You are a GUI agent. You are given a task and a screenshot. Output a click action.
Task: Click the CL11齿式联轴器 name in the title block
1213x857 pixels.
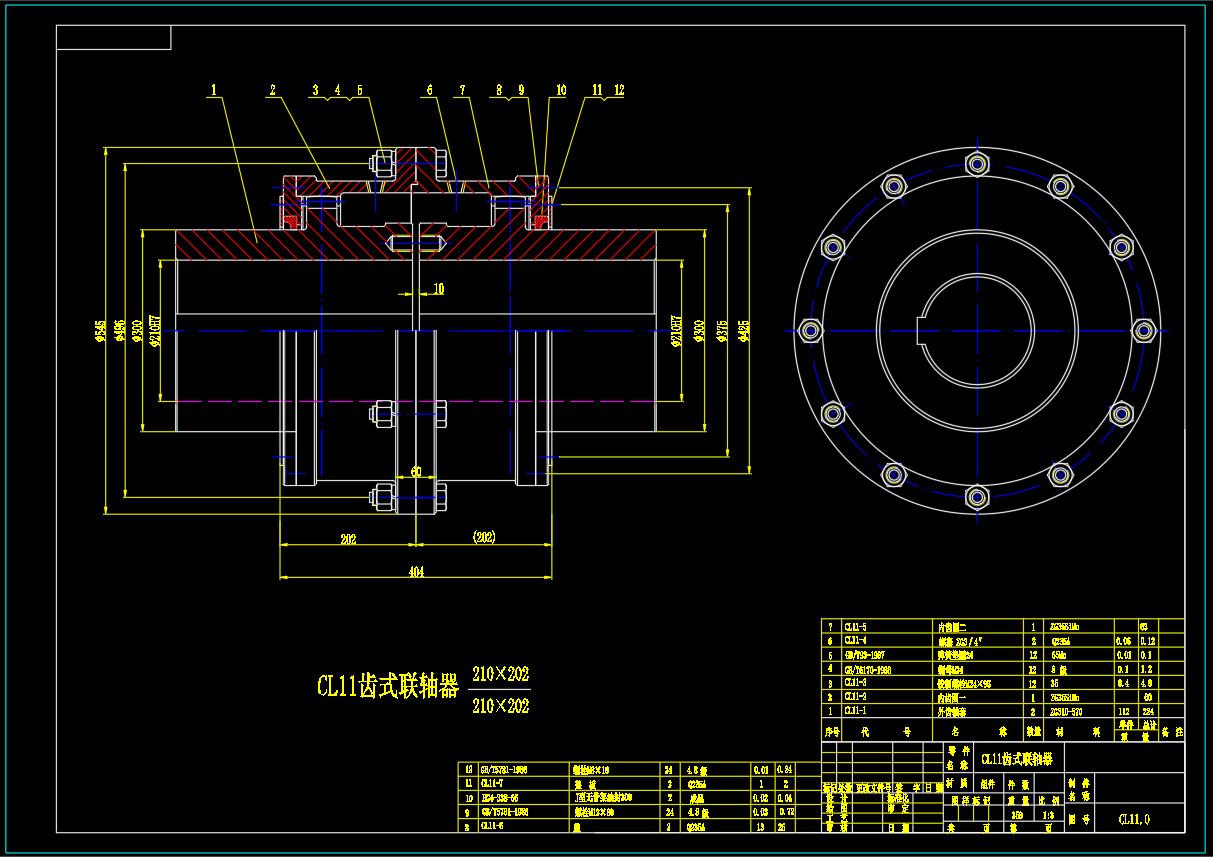point(1017,759)
